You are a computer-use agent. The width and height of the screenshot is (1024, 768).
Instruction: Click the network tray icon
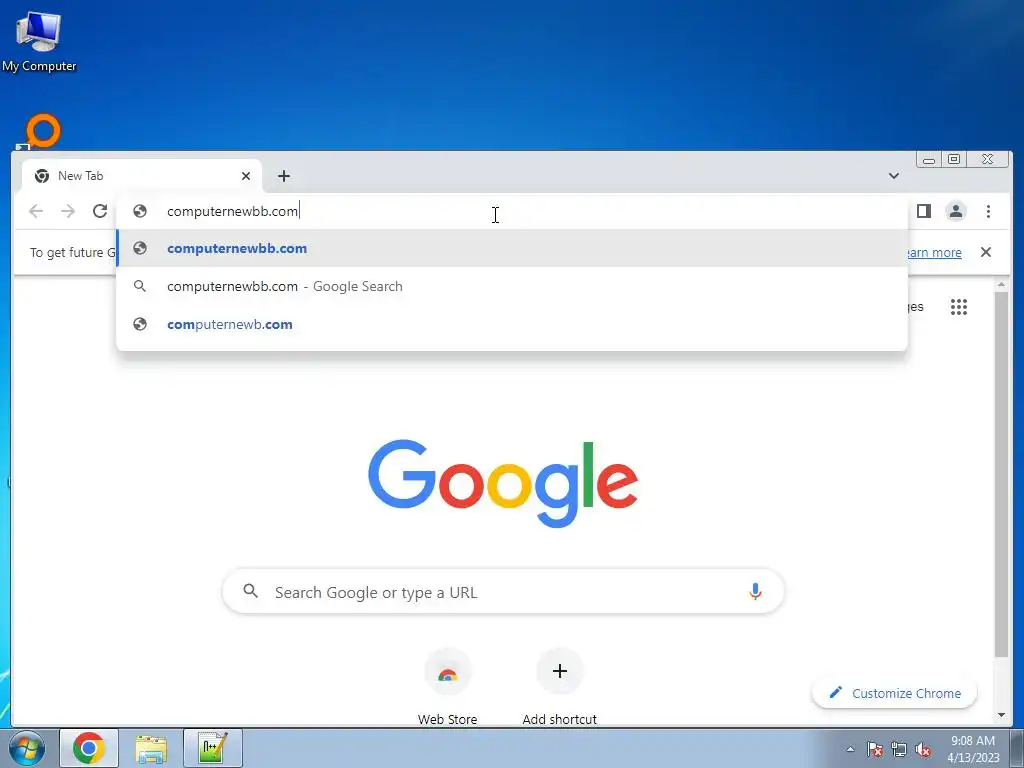899,749
